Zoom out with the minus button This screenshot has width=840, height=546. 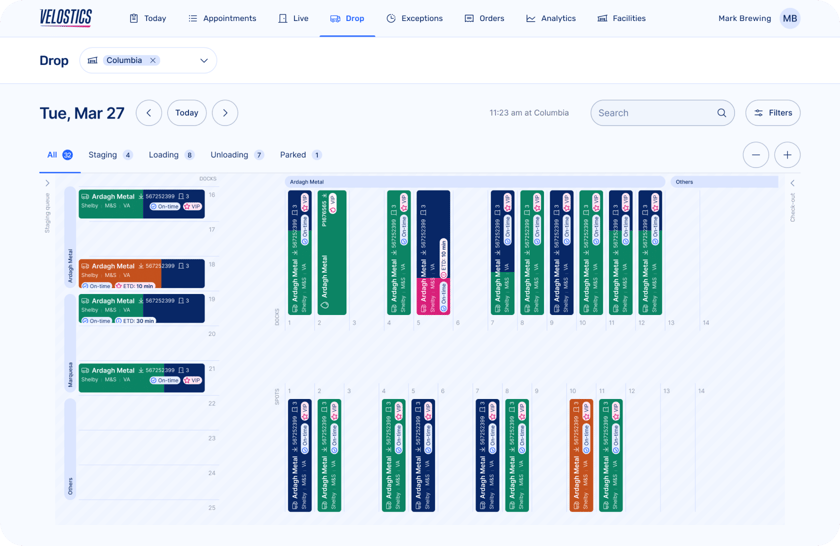[756, 155]
